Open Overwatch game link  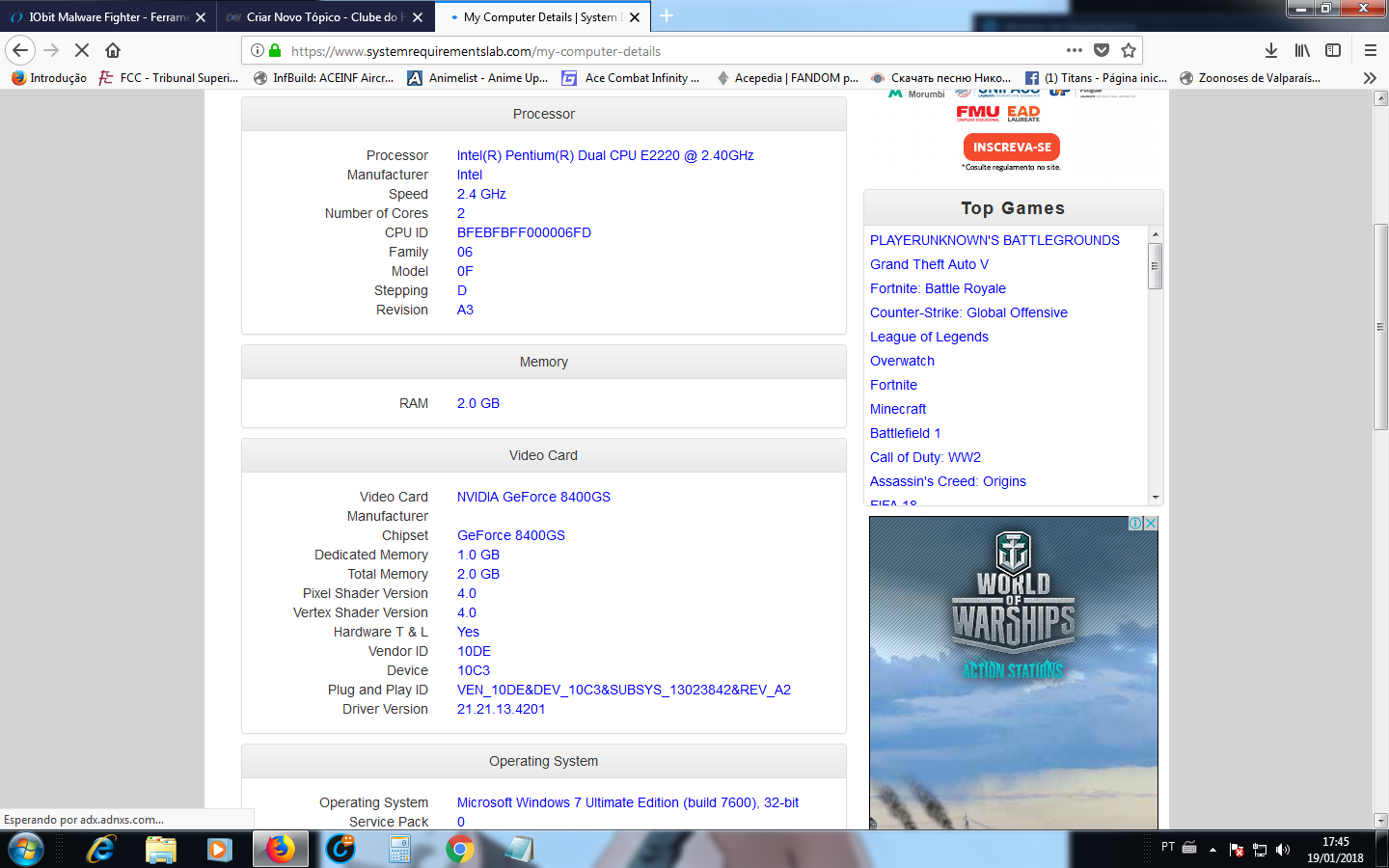tap(902, 361)
